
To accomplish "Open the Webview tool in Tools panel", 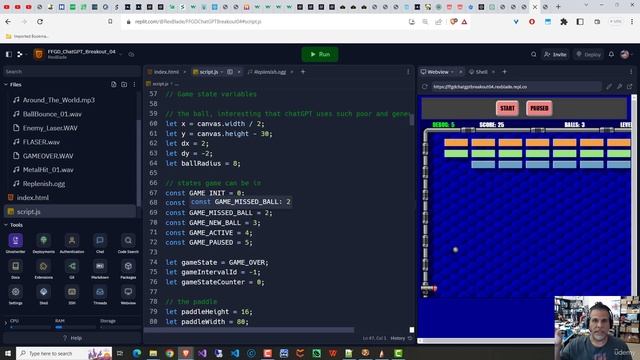I will (128, 295).
